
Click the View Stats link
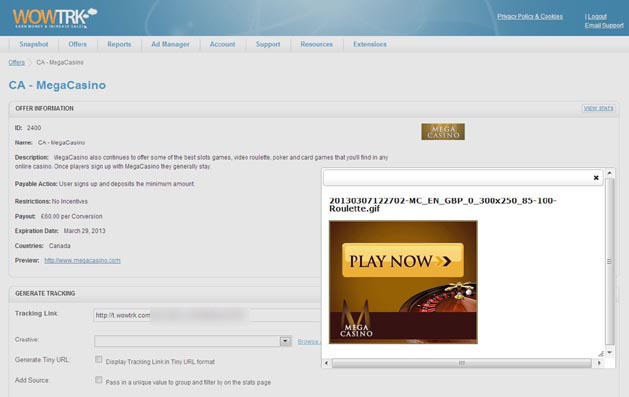click(x=599, y=108)
